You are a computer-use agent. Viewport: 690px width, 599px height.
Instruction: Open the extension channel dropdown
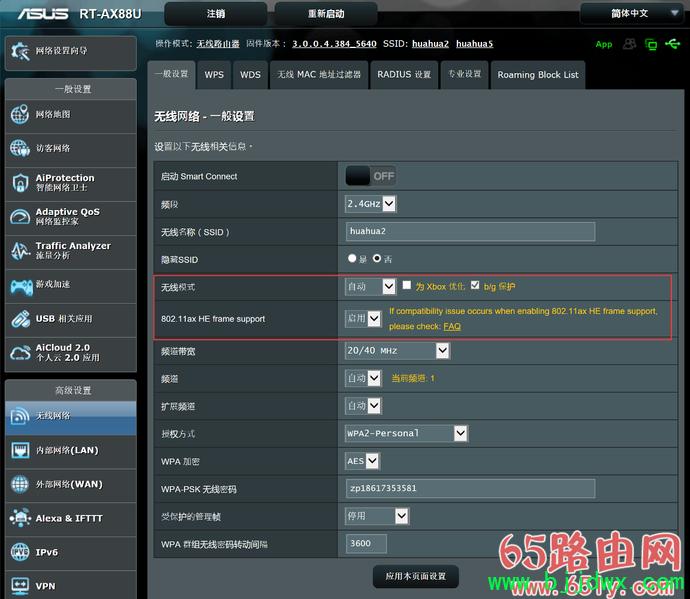pos(363,406)
